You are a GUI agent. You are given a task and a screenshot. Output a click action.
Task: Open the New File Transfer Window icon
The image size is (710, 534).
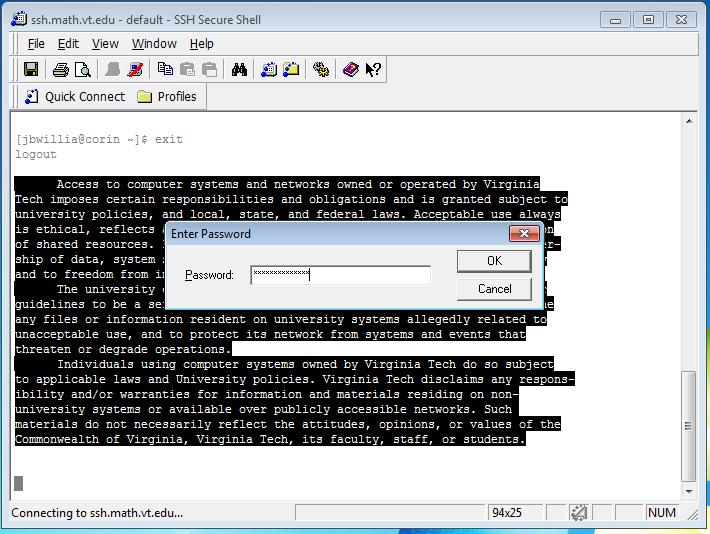291,69
